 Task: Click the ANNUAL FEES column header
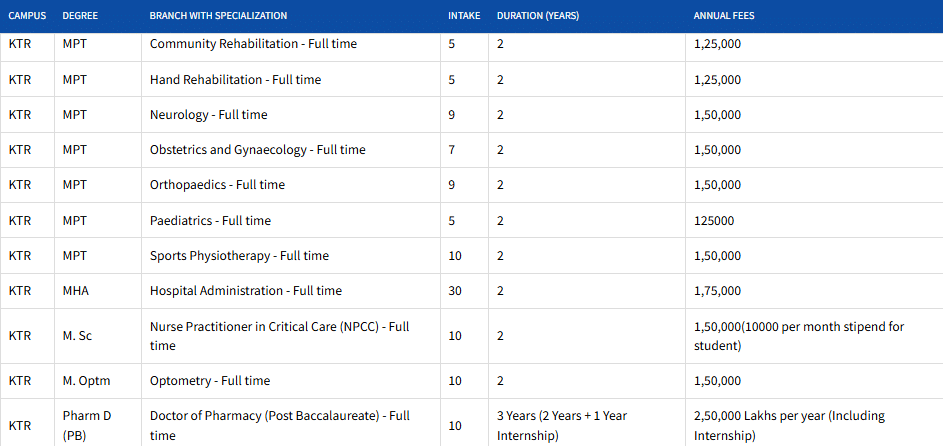tap(724, 16)
